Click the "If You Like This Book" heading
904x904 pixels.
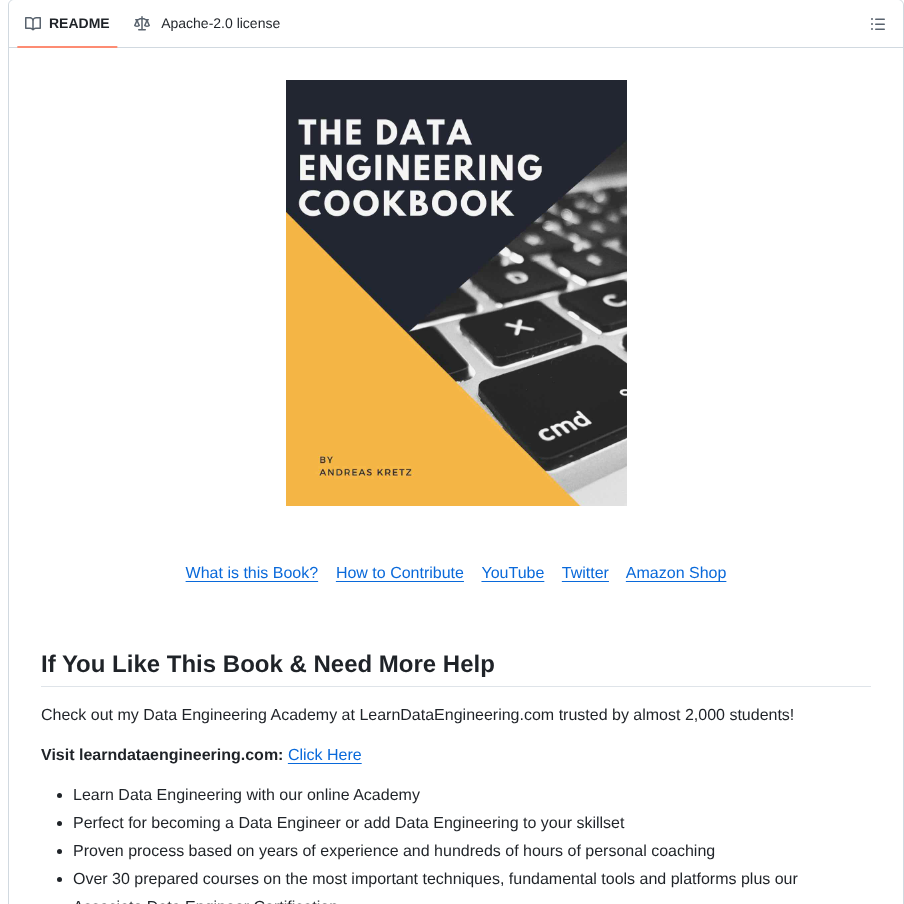(x=268, y=664)
